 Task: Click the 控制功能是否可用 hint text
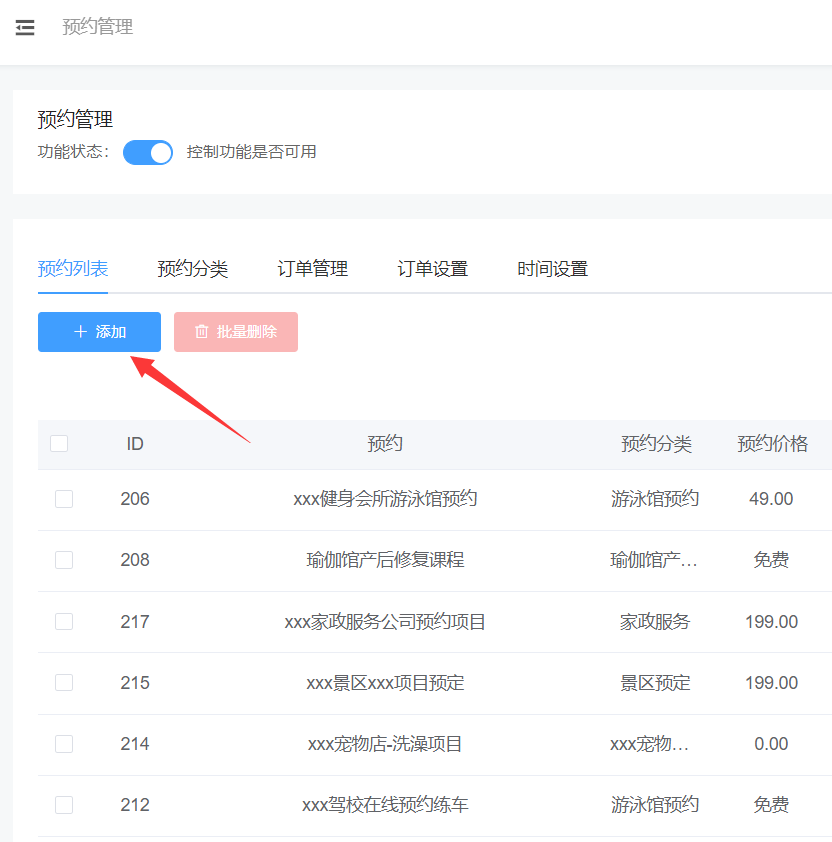pos(251,152)
